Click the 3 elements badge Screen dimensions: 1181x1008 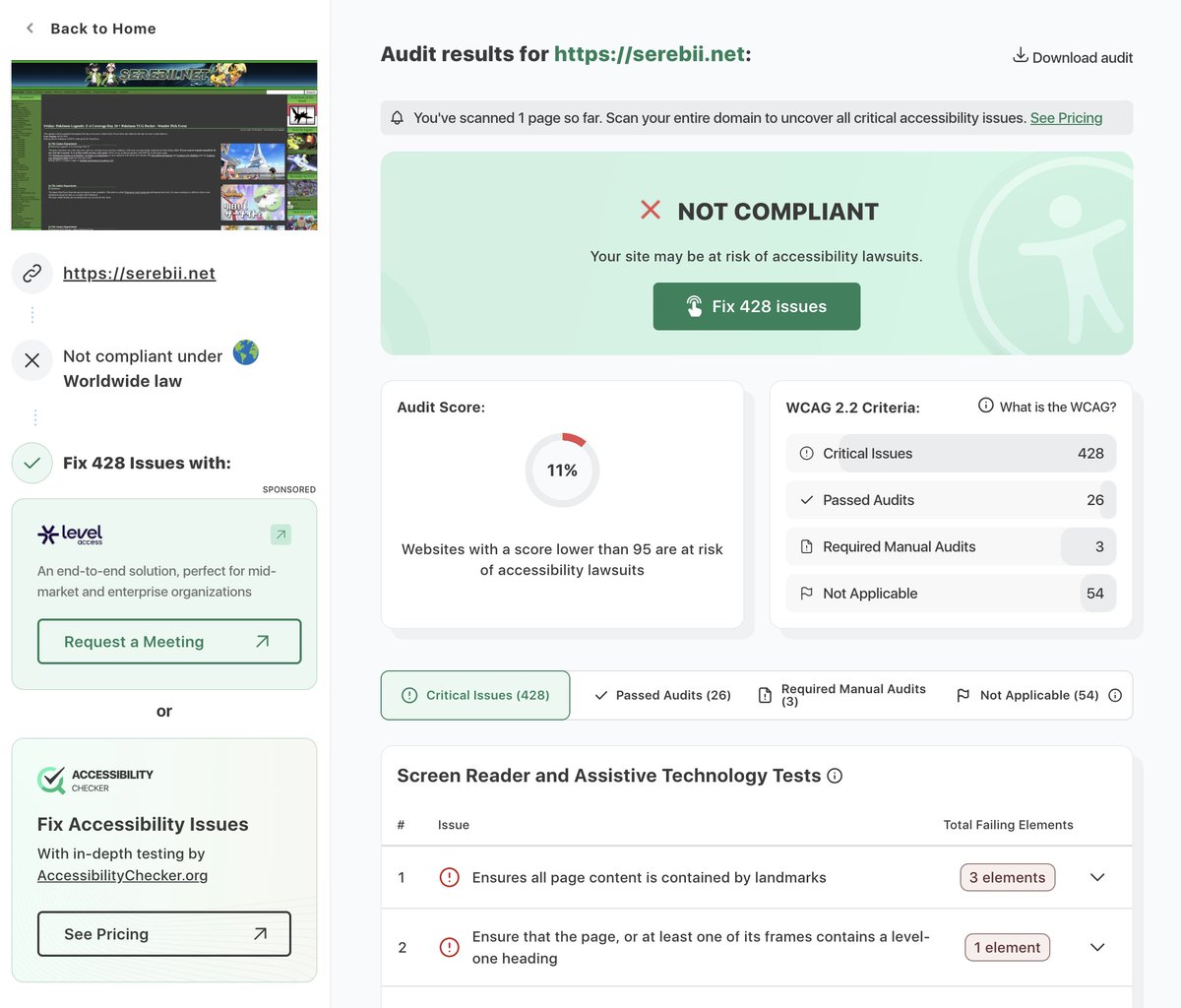[1008, 877]
